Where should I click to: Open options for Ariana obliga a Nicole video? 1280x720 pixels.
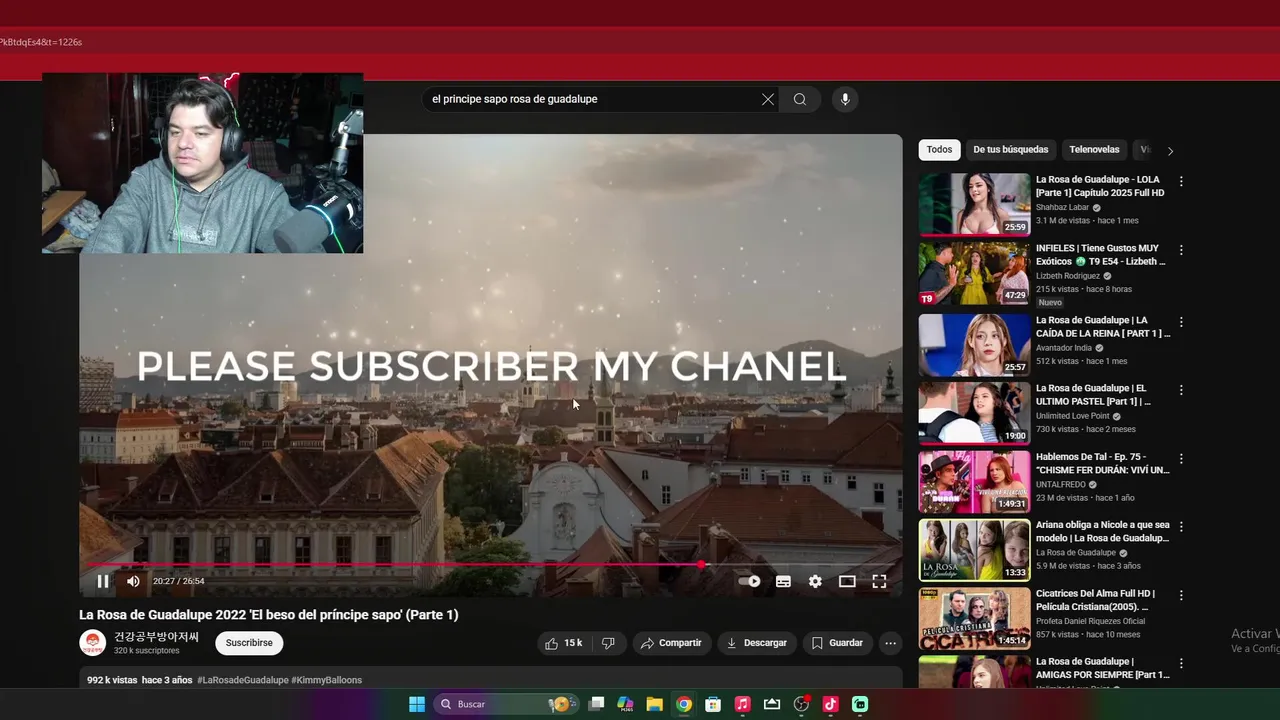pos(1181,527)
